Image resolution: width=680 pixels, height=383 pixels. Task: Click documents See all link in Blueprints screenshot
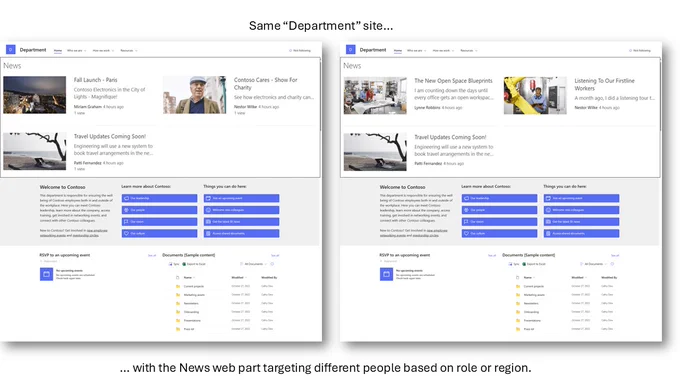tap(615, 255)
